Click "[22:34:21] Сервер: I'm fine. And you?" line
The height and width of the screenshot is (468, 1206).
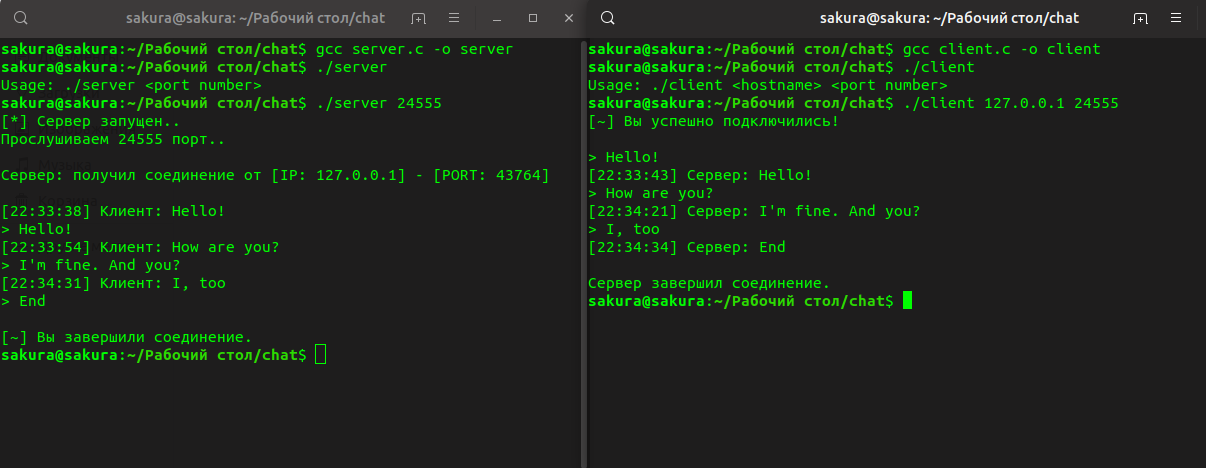[x=754, y=211]
